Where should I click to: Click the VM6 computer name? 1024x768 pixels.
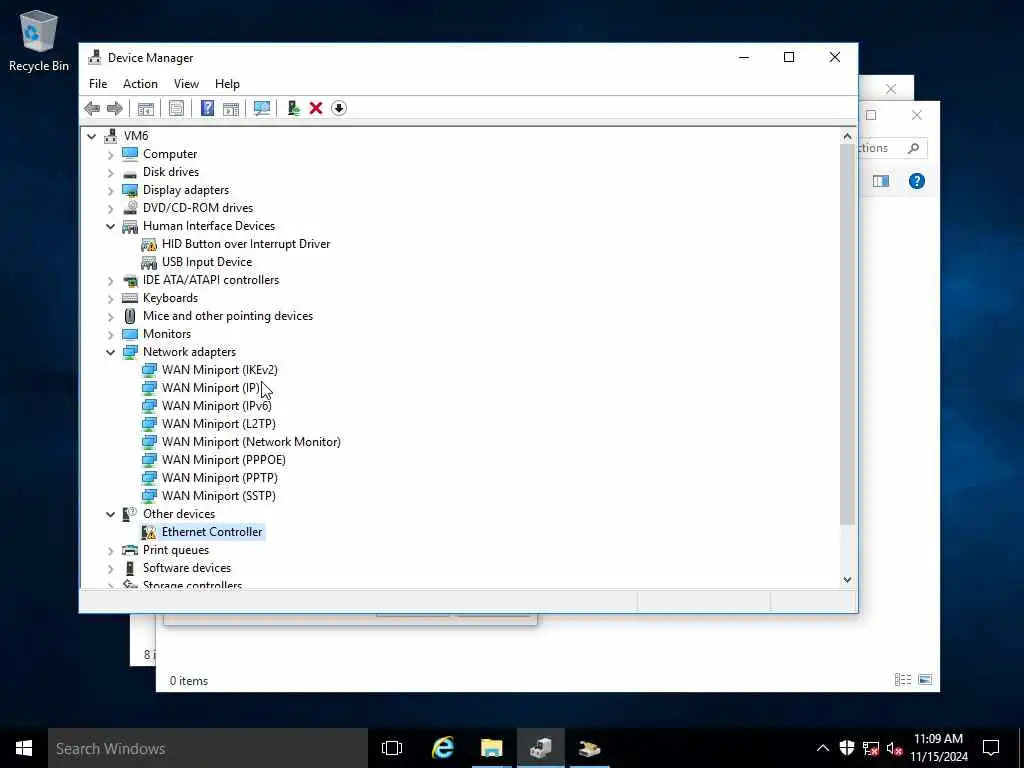point(136,136)
